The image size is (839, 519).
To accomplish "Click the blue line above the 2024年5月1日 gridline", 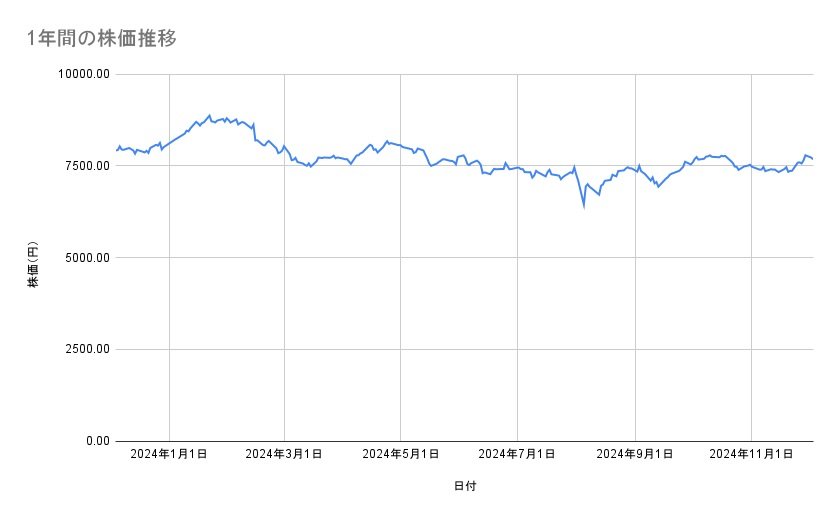I will (x=401, y=146).
